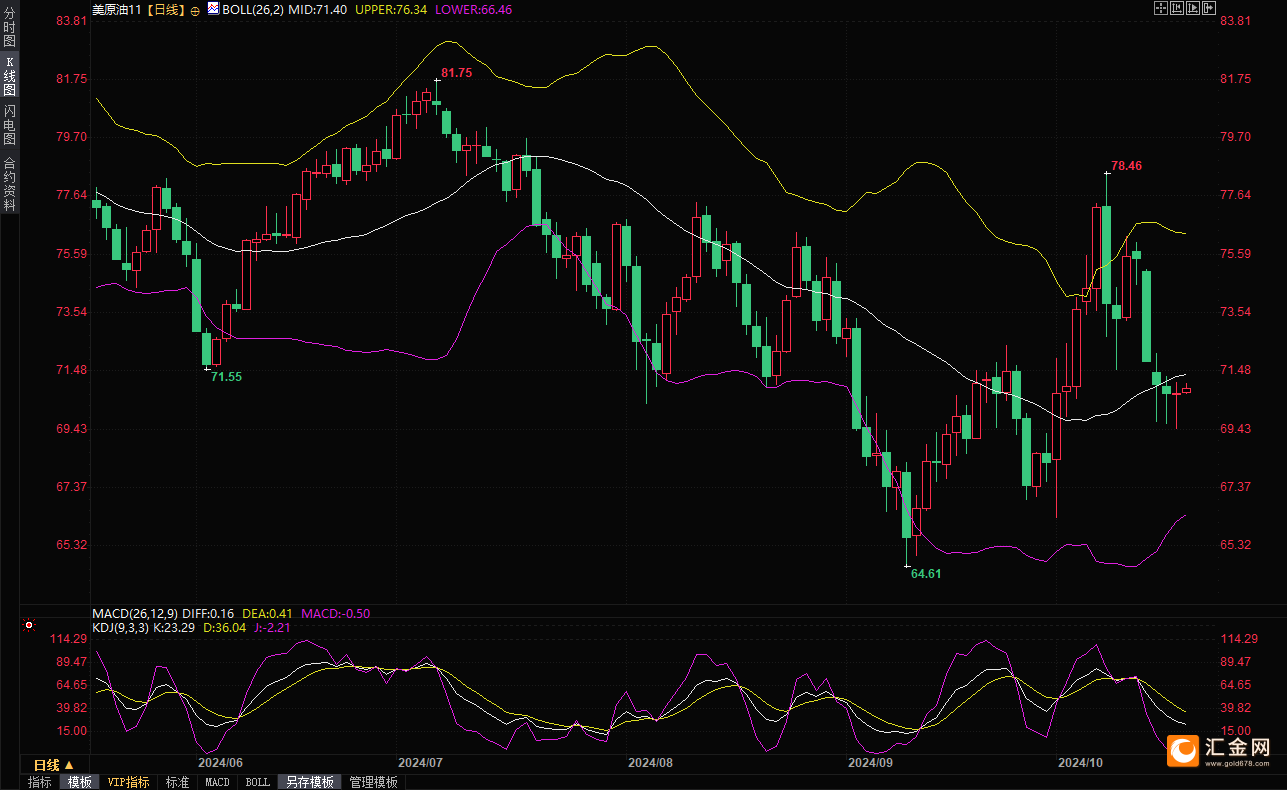
Task: Click the panel expand arrow icon at top right
Action: coord(1209,8)
